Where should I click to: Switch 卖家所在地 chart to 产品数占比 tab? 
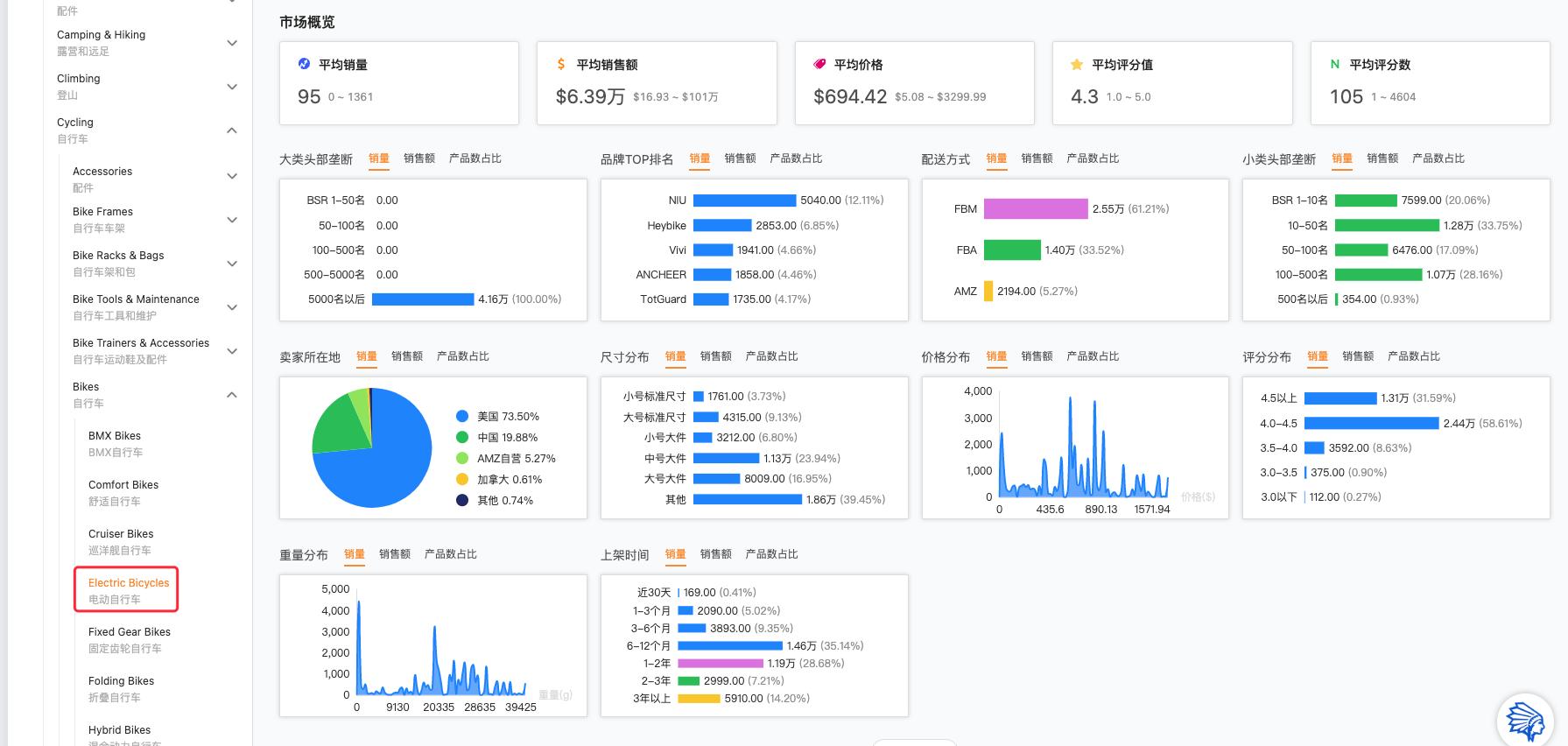coord(463,356)
